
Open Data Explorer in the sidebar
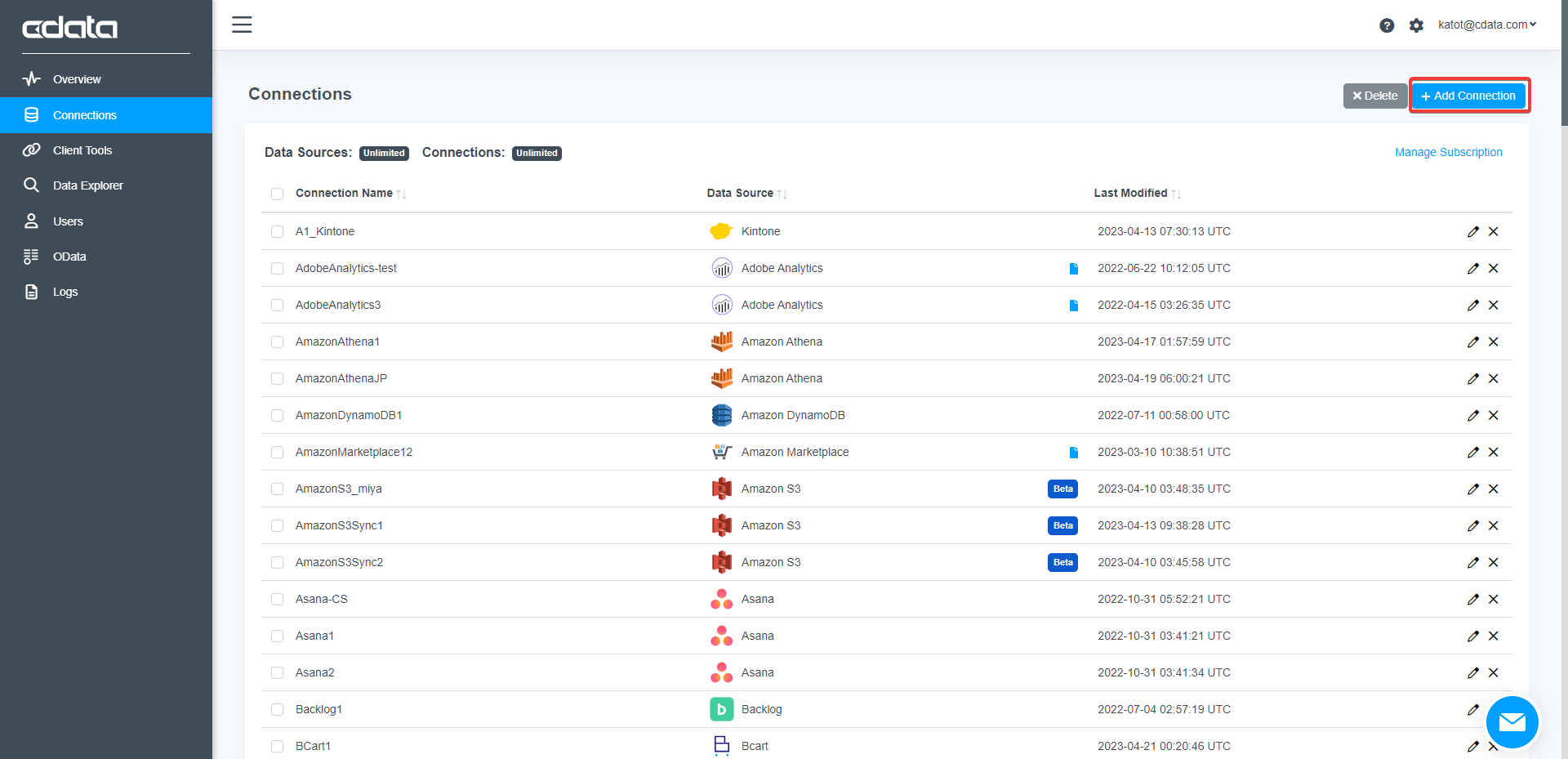(x=106, y=185)
